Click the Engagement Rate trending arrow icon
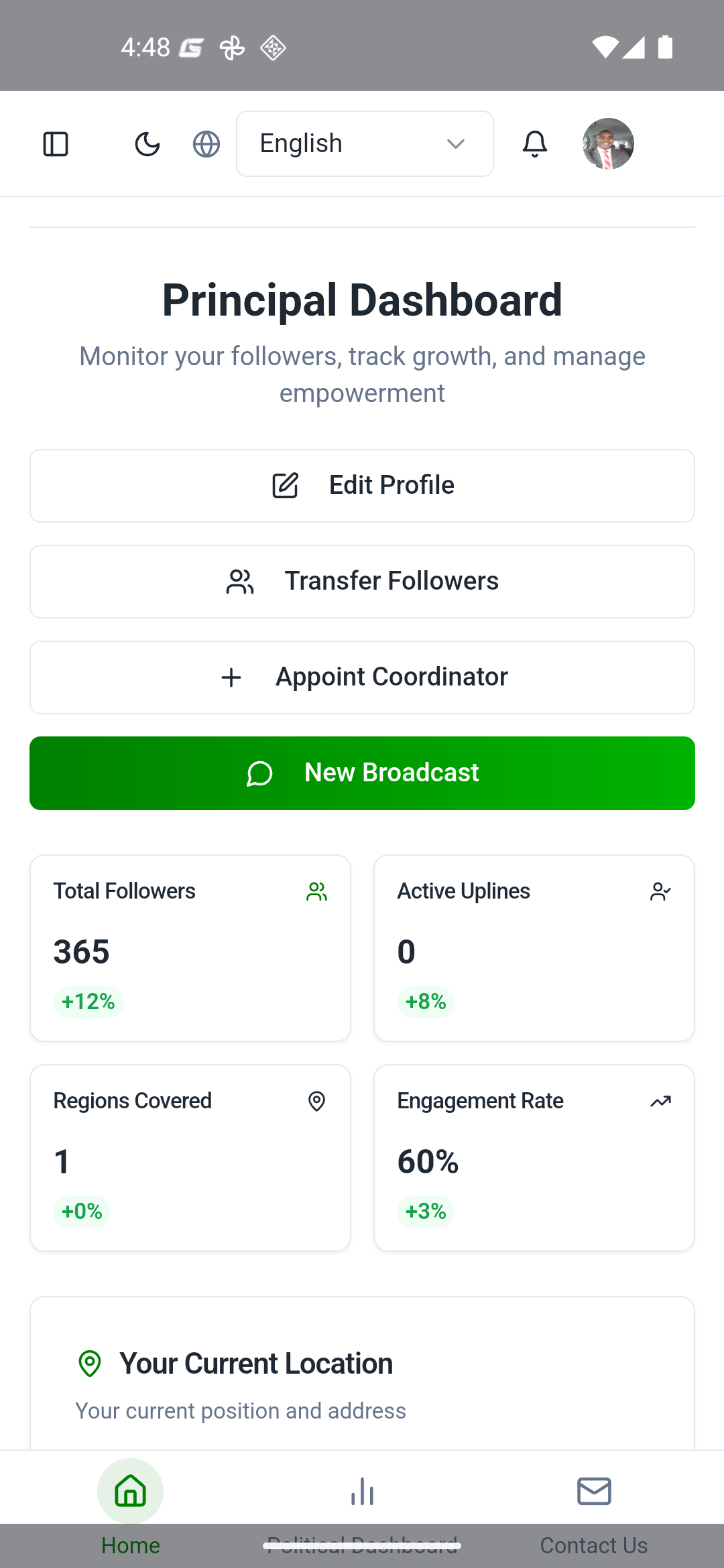Screen dimensions: 724x1568 [x=660, y=1101]
